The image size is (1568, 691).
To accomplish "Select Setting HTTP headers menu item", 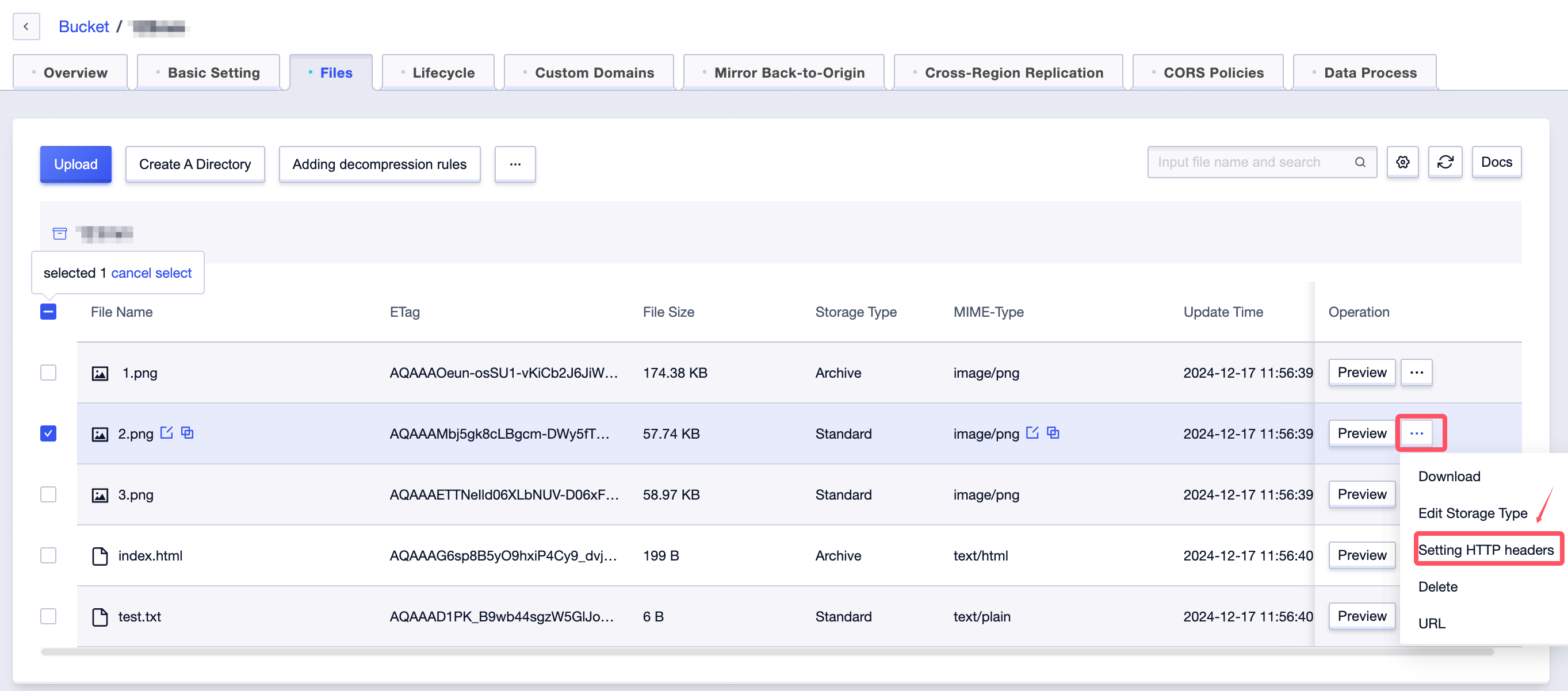I will [1486, 550].
